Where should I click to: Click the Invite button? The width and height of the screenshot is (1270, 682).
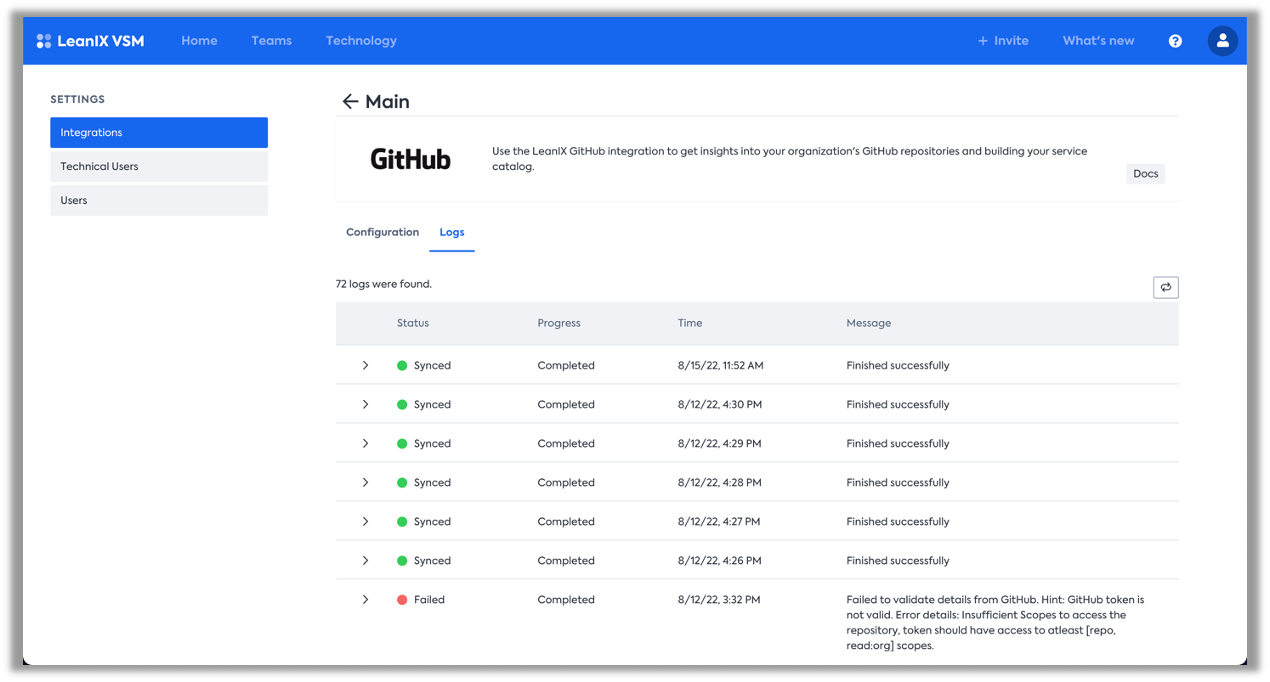(1003, 41)
